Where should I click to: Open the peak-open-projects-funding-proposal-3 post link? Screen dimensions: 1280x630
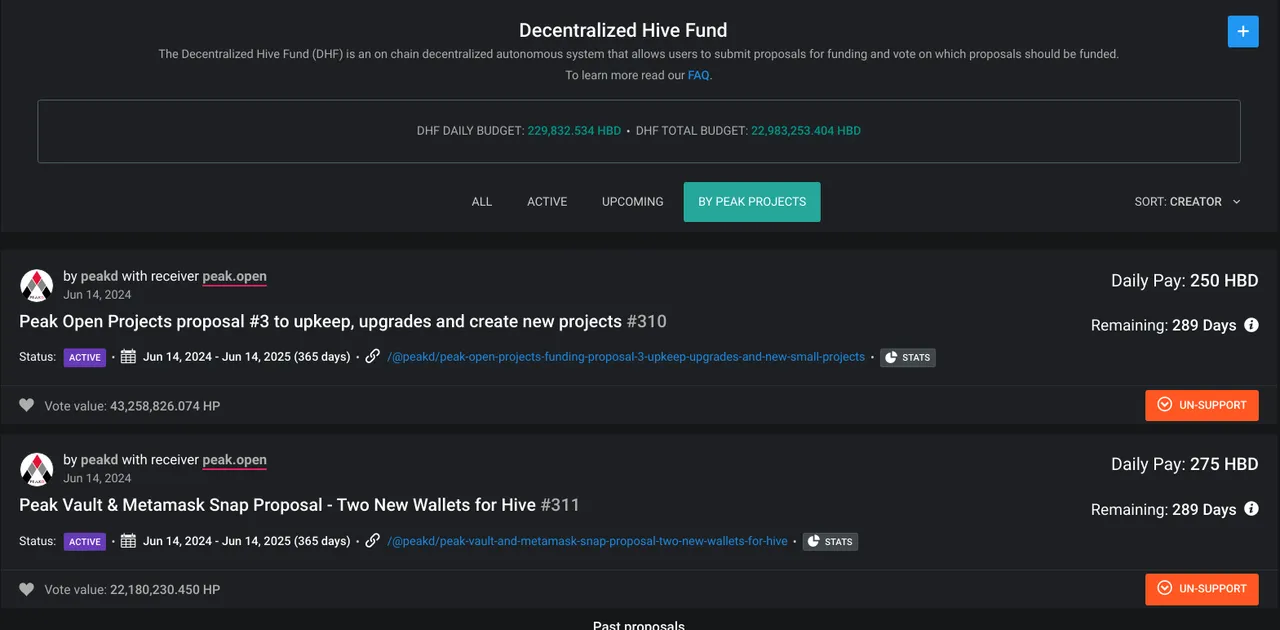[626, 357]
